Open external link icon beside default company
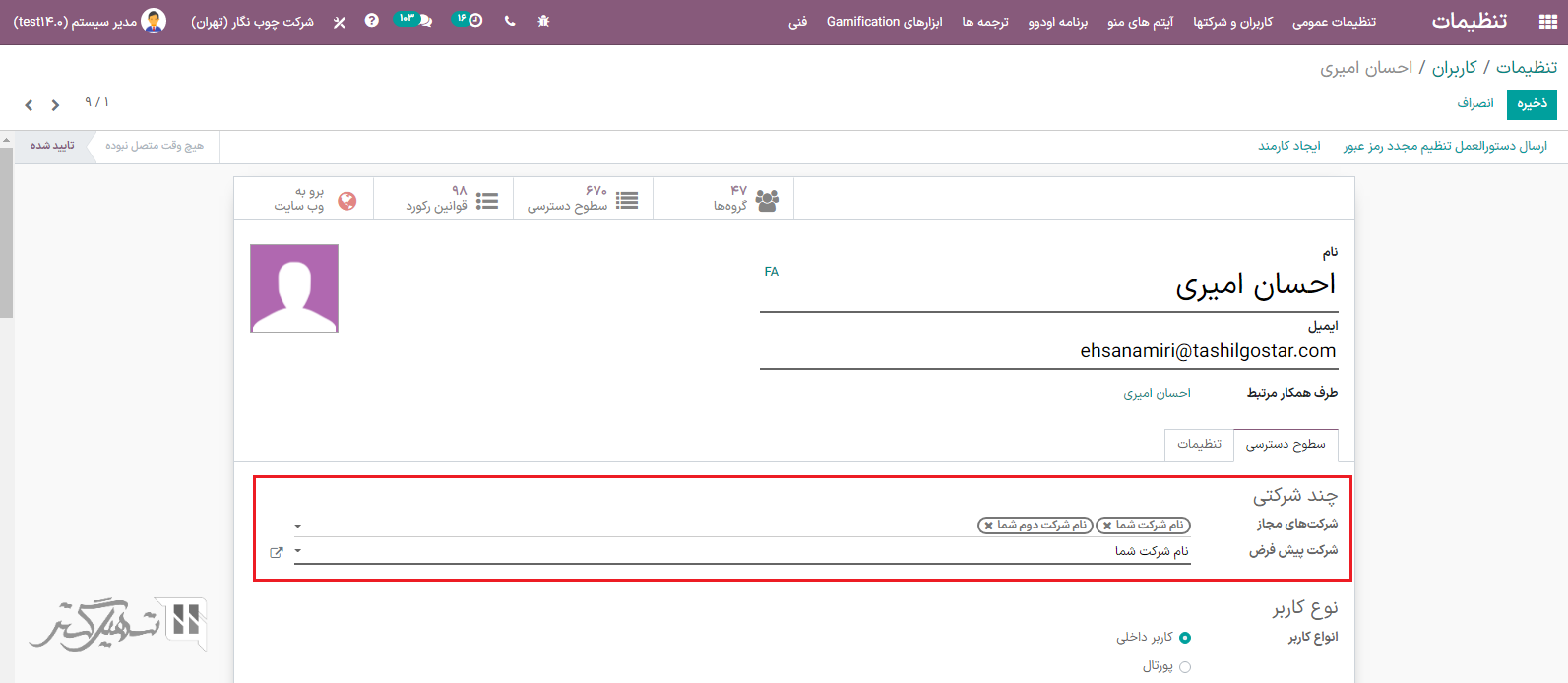The height and width of the screenshot is (683, 1568). pos(277,552)
